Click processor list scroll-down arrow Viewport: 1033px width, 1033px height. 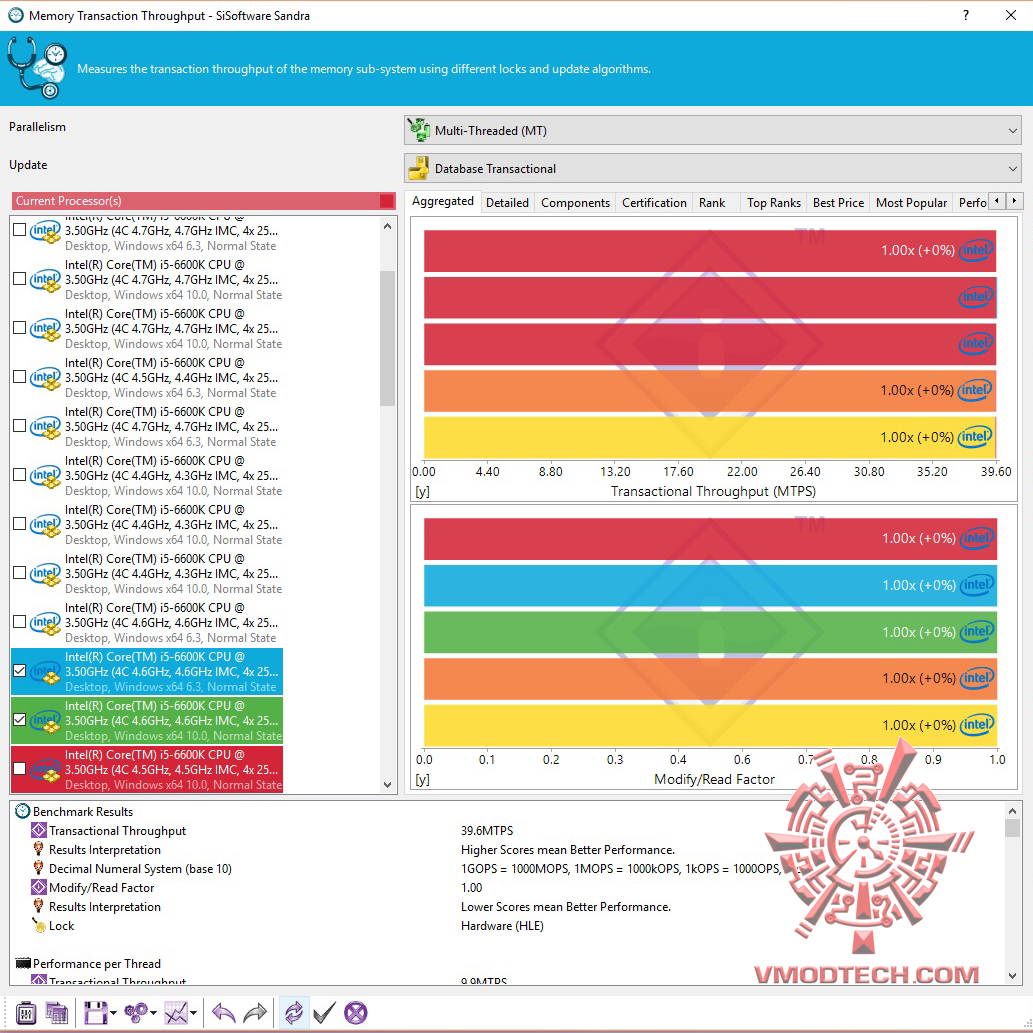point(387,785)
